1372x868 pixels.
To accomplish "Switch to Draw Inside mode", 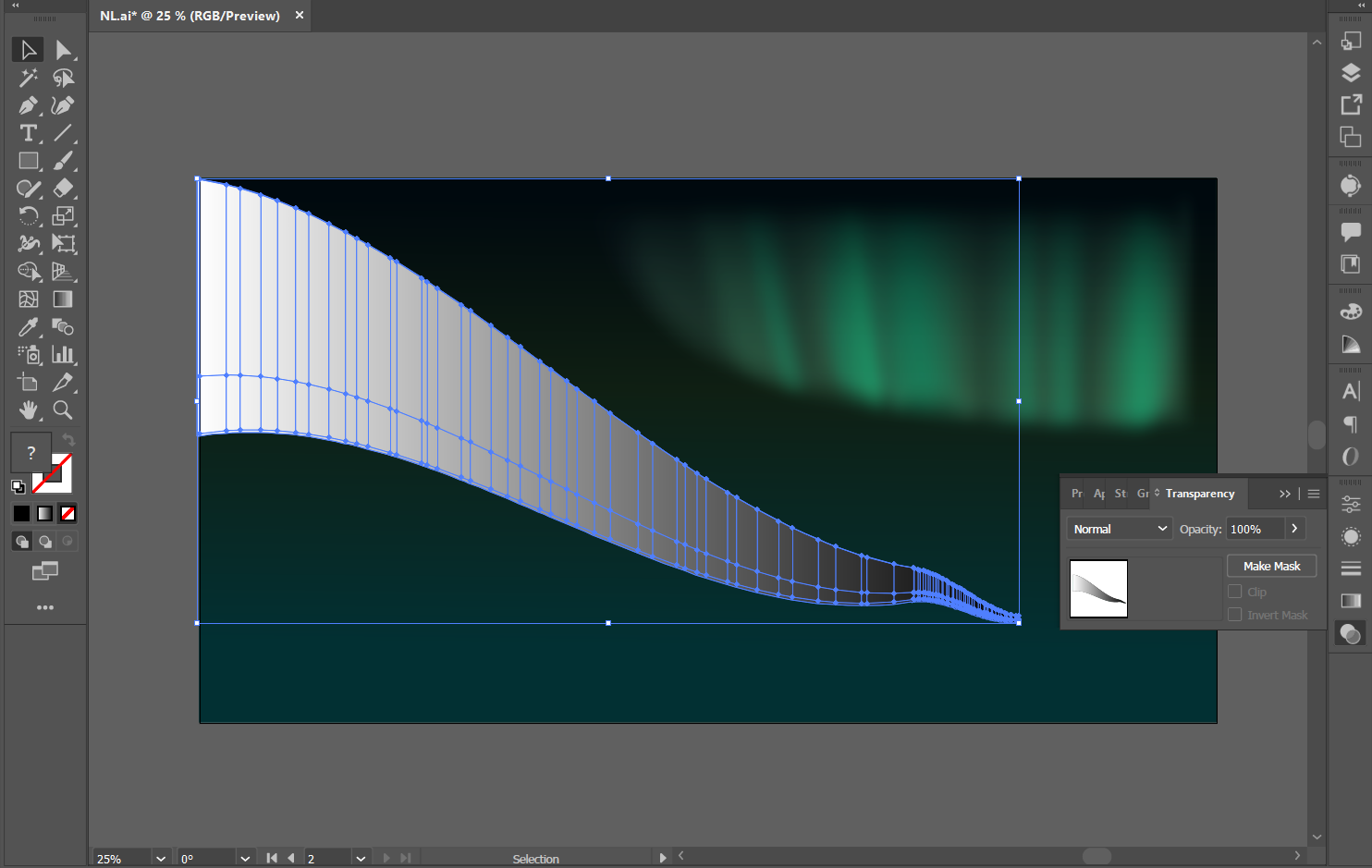I will (67, 542).
